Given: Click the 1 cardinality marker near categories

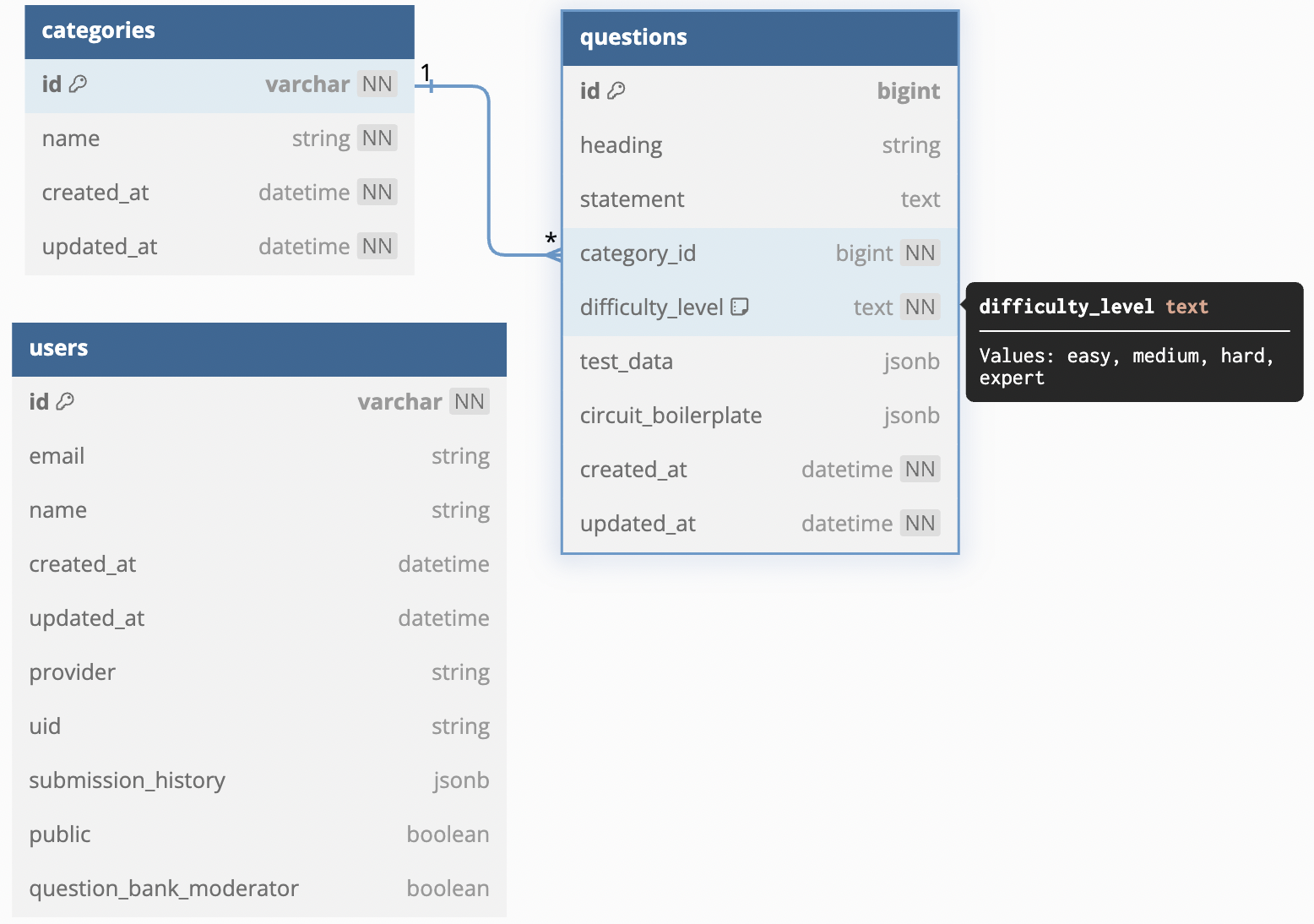Looking at the screenshot, I should pyautogui.click(x=426, y=73).
